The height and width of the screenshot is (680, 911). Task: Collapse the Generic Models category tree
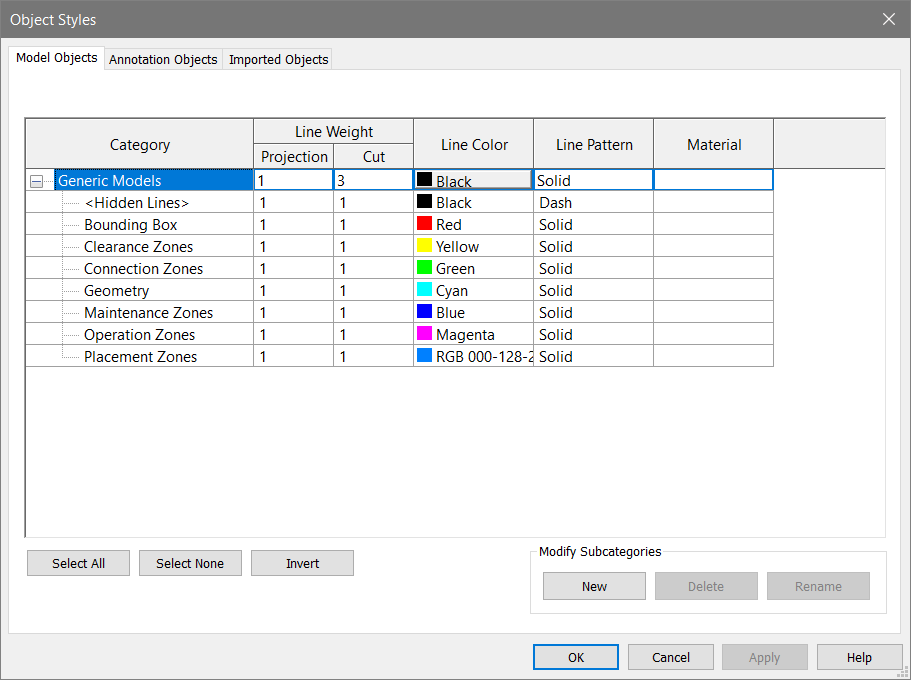(x=36, y=182)
